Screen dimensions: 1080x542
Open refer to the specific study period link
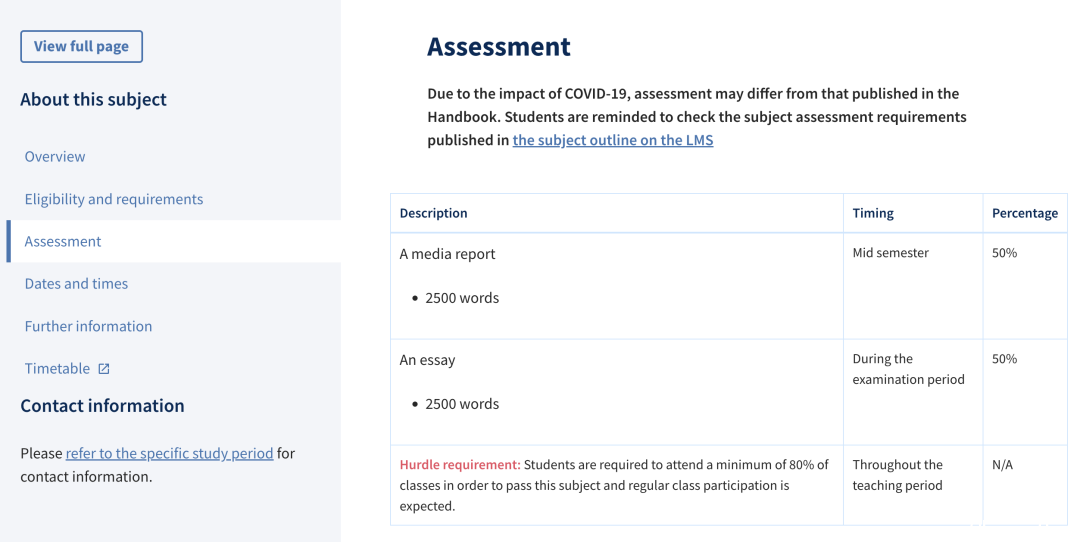pos(169,453)
